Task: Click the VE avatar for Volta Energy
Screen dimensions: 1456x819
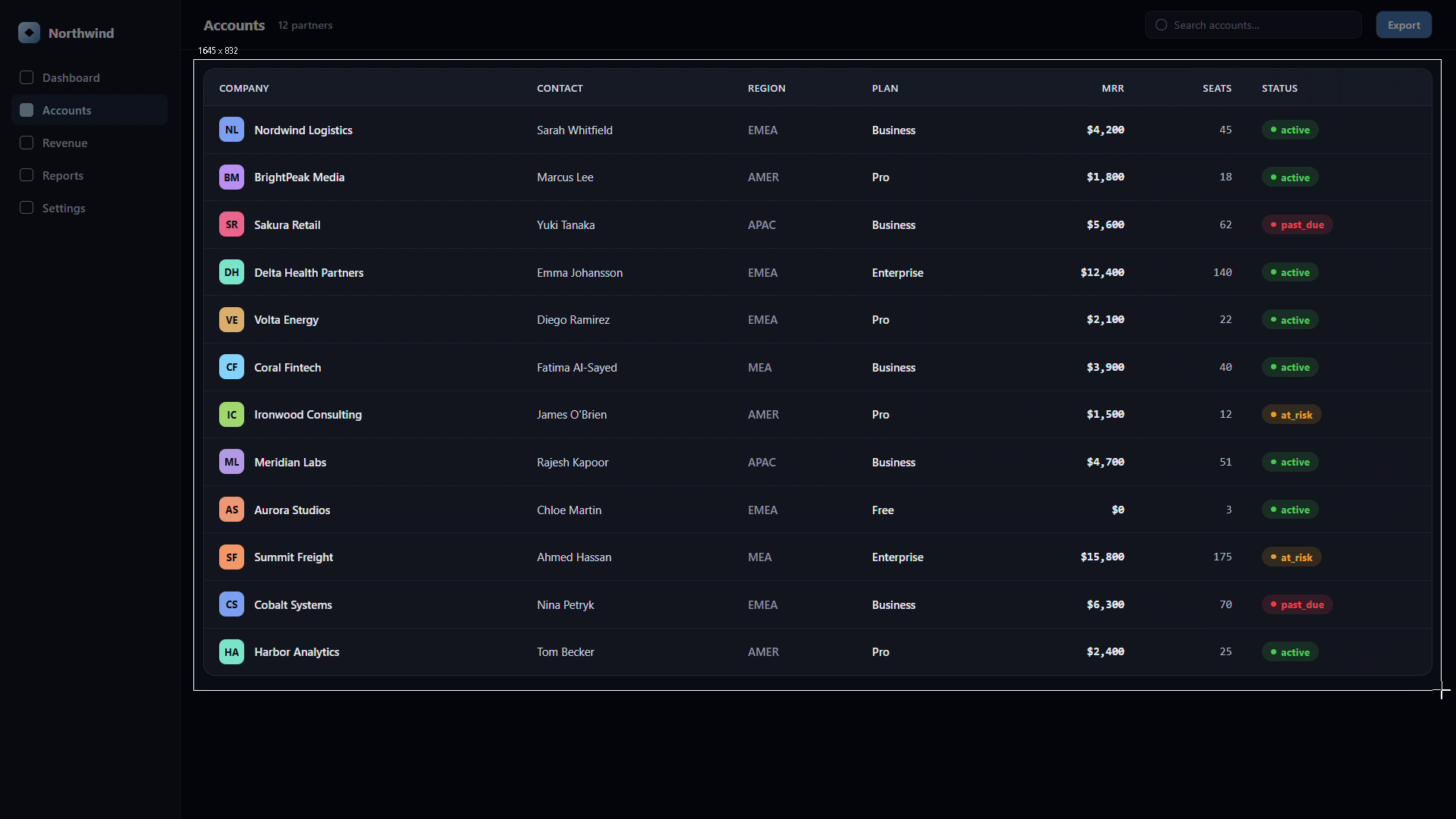Action: [x=231, y=320]
